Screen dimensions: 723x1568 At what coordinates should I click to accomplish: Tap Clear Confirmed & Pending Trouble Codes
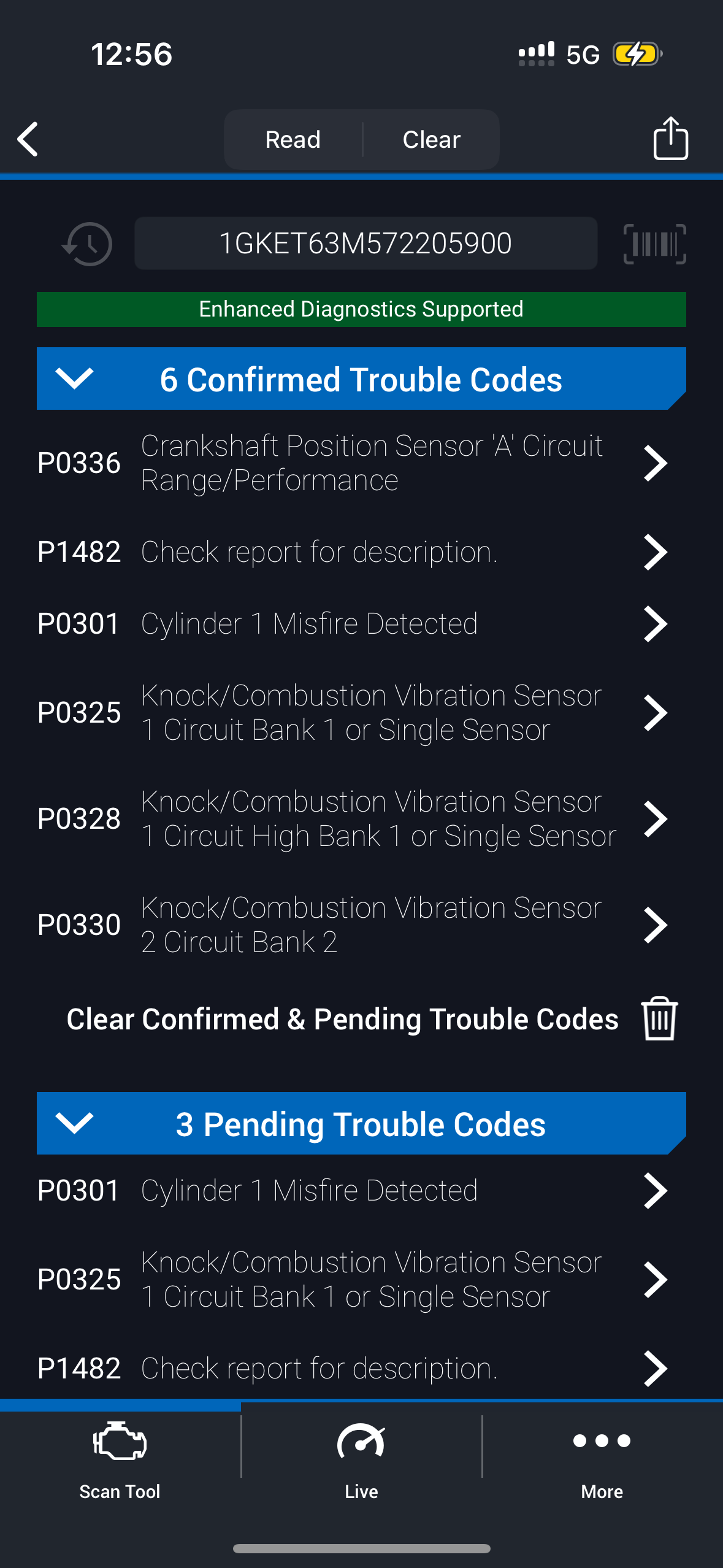pyautogui.click(x=342, y=1018)
